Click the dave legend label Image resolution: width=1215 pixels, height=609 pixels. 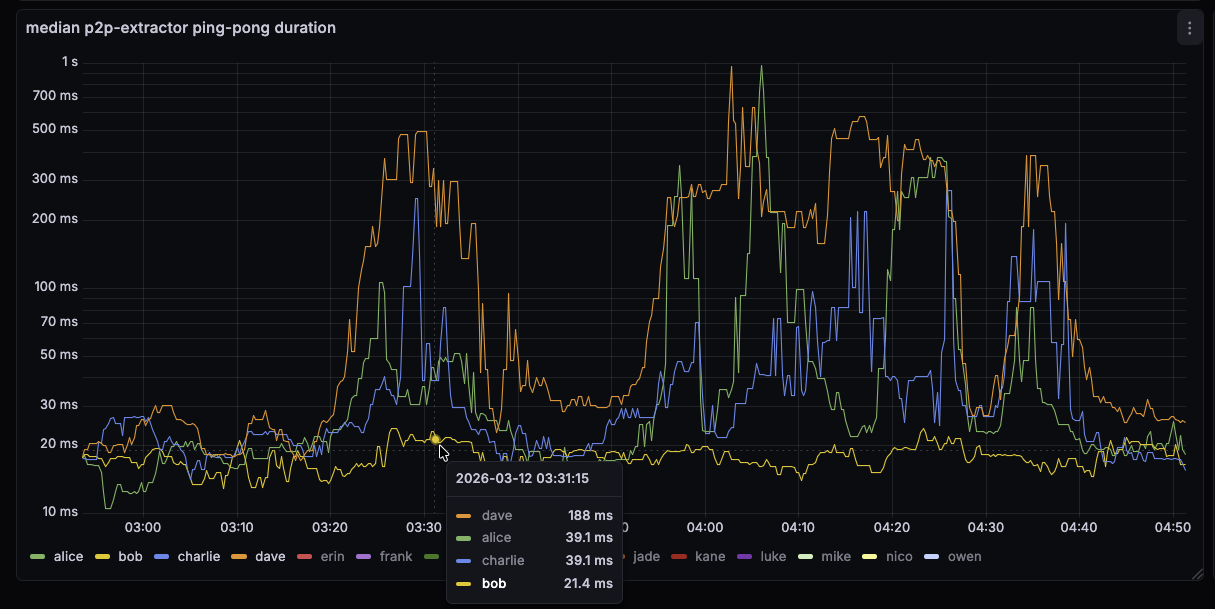pos(270,556)
